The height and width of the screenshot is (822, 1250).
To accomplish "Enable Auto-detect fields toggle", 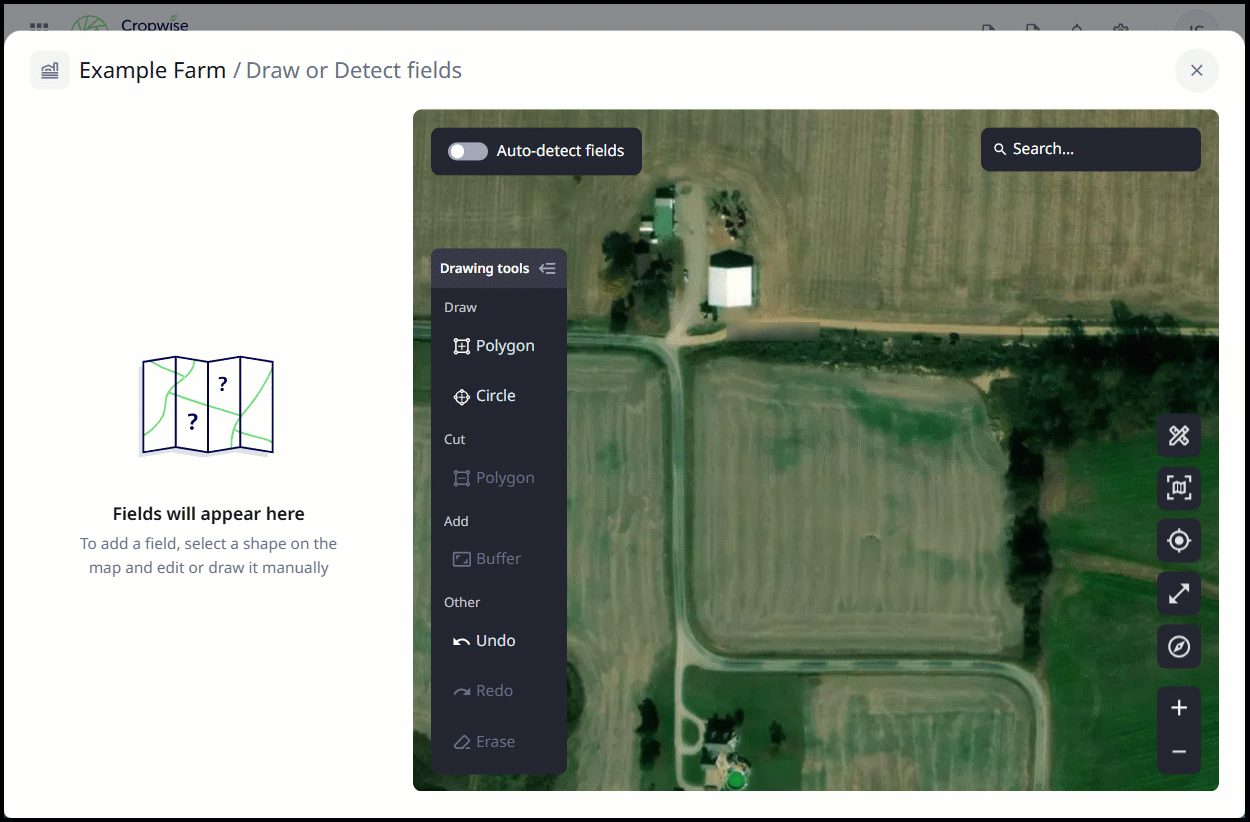I will (468, 151).
